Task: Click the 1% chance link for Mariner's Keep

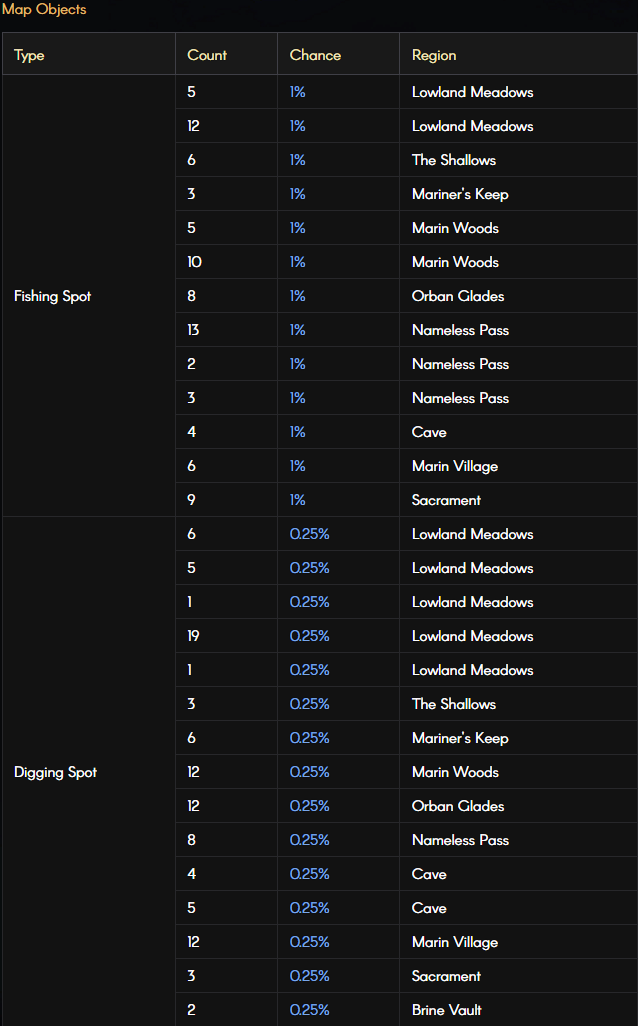Action: [298, 194]
